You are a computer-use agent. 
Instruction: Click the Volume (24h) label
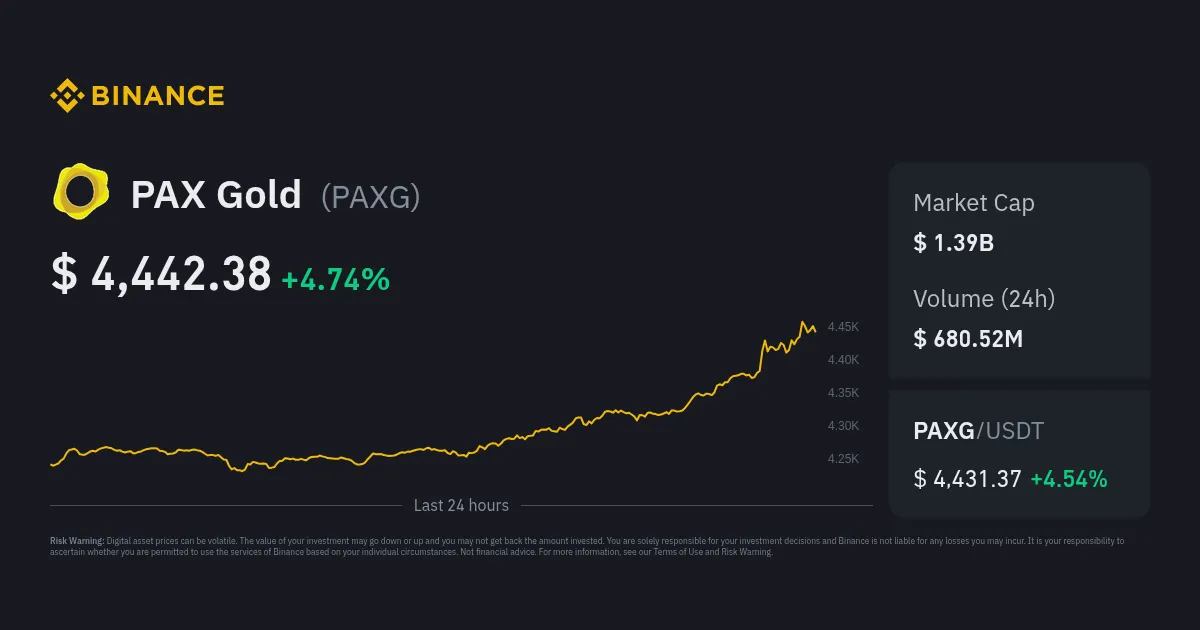984,298
